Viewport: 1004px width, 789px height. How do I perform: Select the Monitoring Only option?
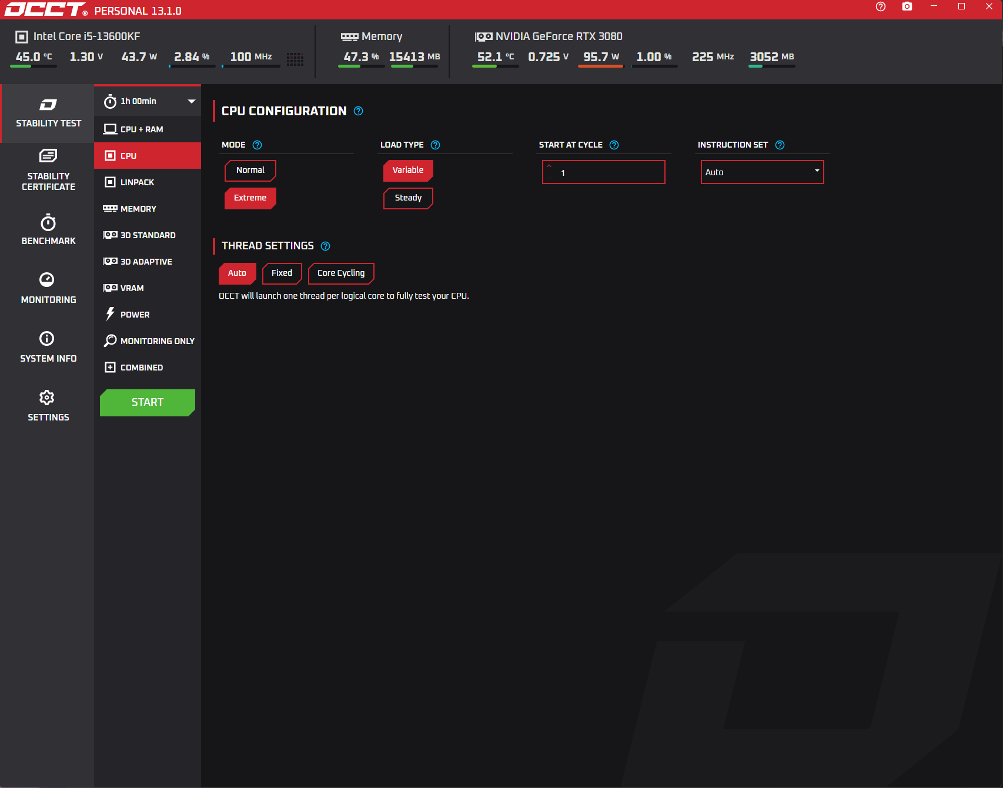tap(148, 341)
